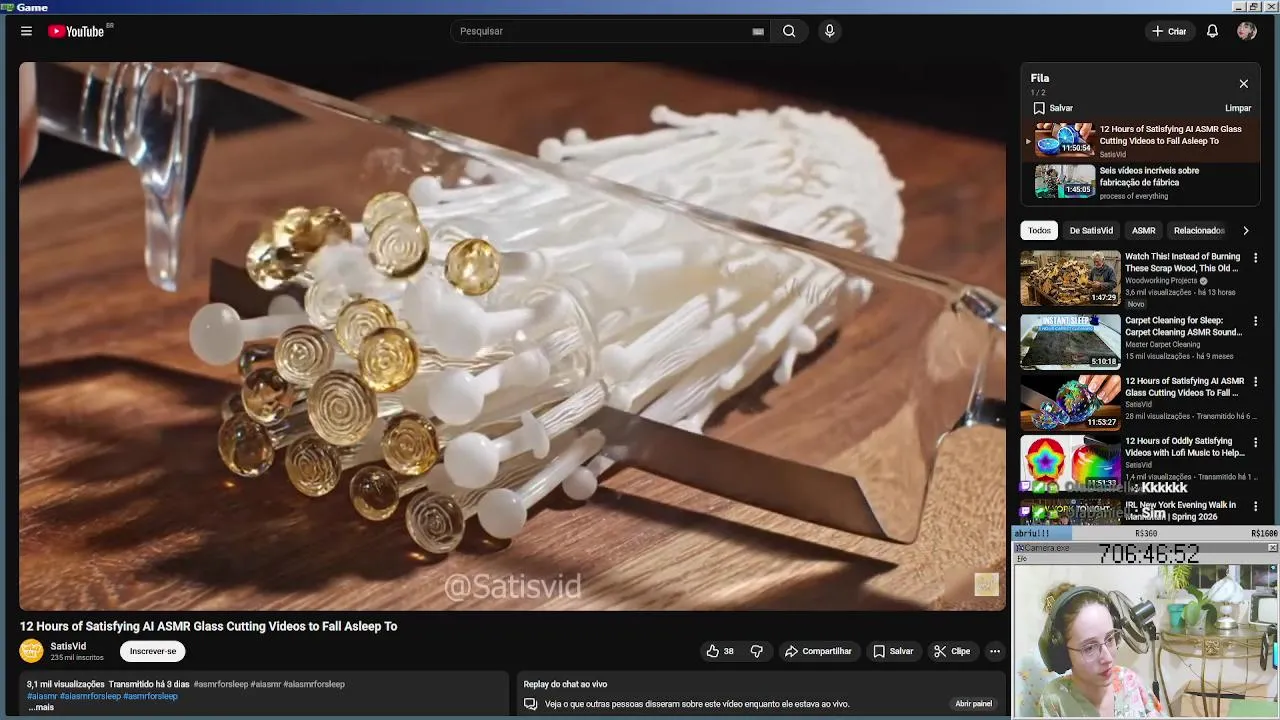Subscribe with the Inscrever-se button
This screenshot has width=1280, height=720.
point(153,651)
